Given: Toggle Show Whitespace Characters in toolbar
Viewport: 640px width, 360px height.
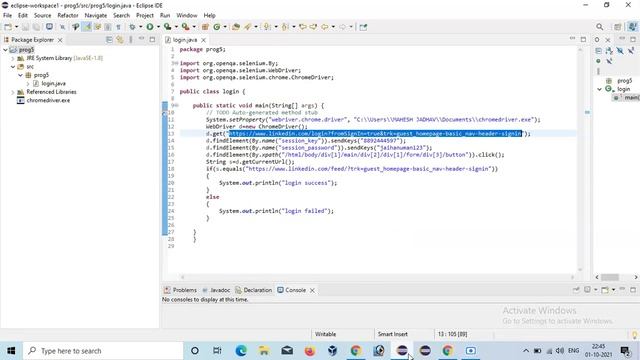Looking at the screenshot, I should (118, 27).
